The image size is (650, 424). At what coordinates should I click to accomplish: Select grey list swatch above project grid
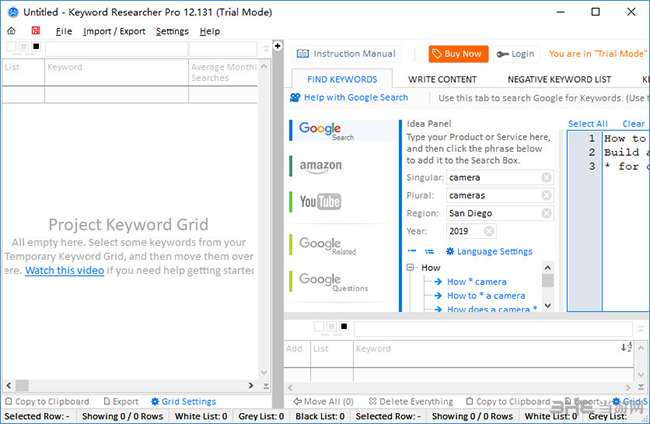click(x=24, y=46)
